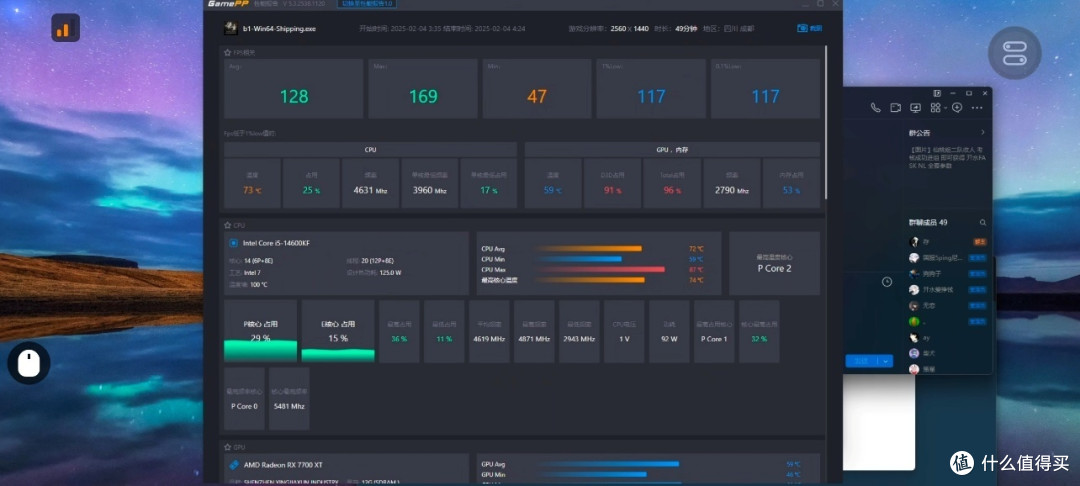Click the GPU total usage tile showing 96 %
1080x486 pixels.
[672, 183]
